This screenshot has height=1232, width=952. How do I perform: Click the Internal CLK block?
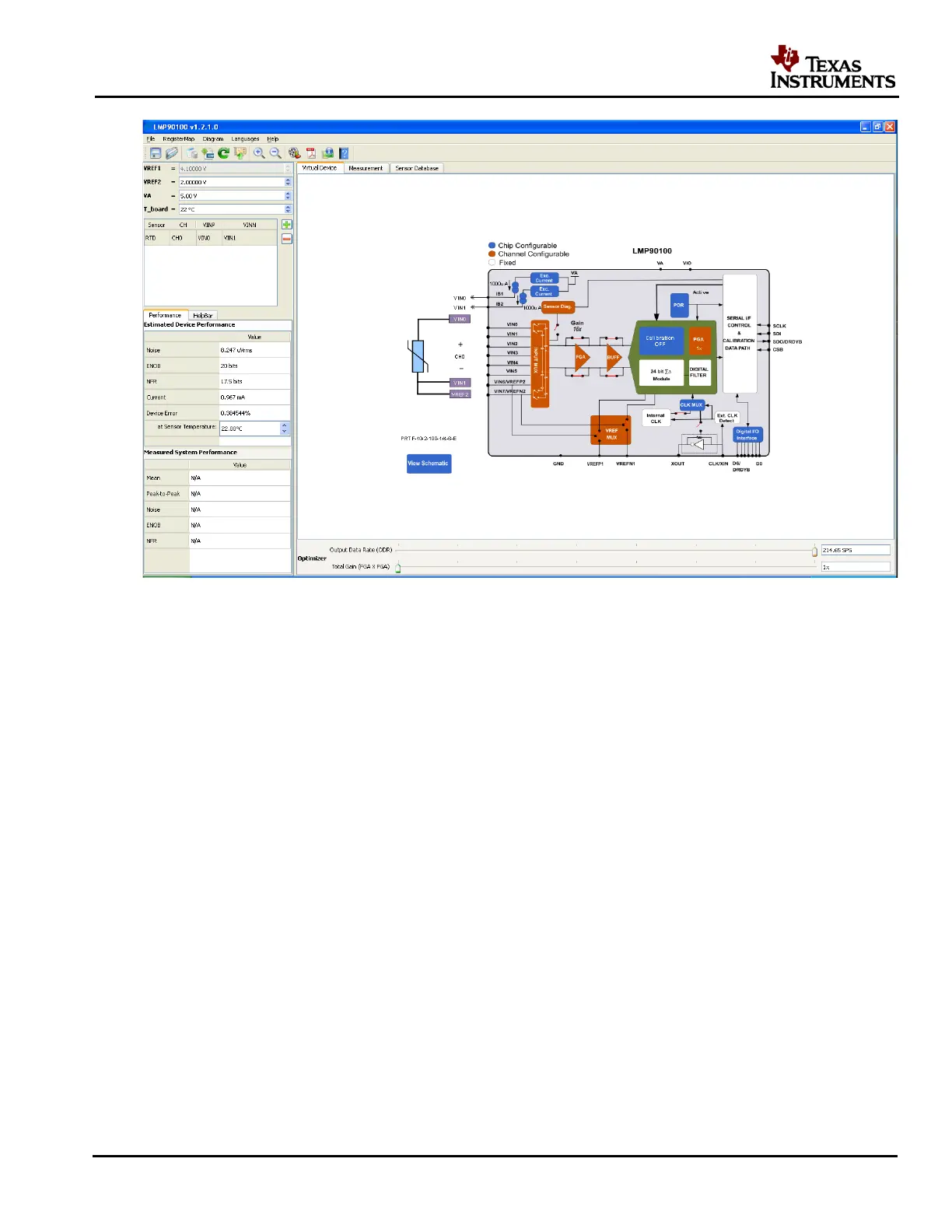tap(656, 418)
